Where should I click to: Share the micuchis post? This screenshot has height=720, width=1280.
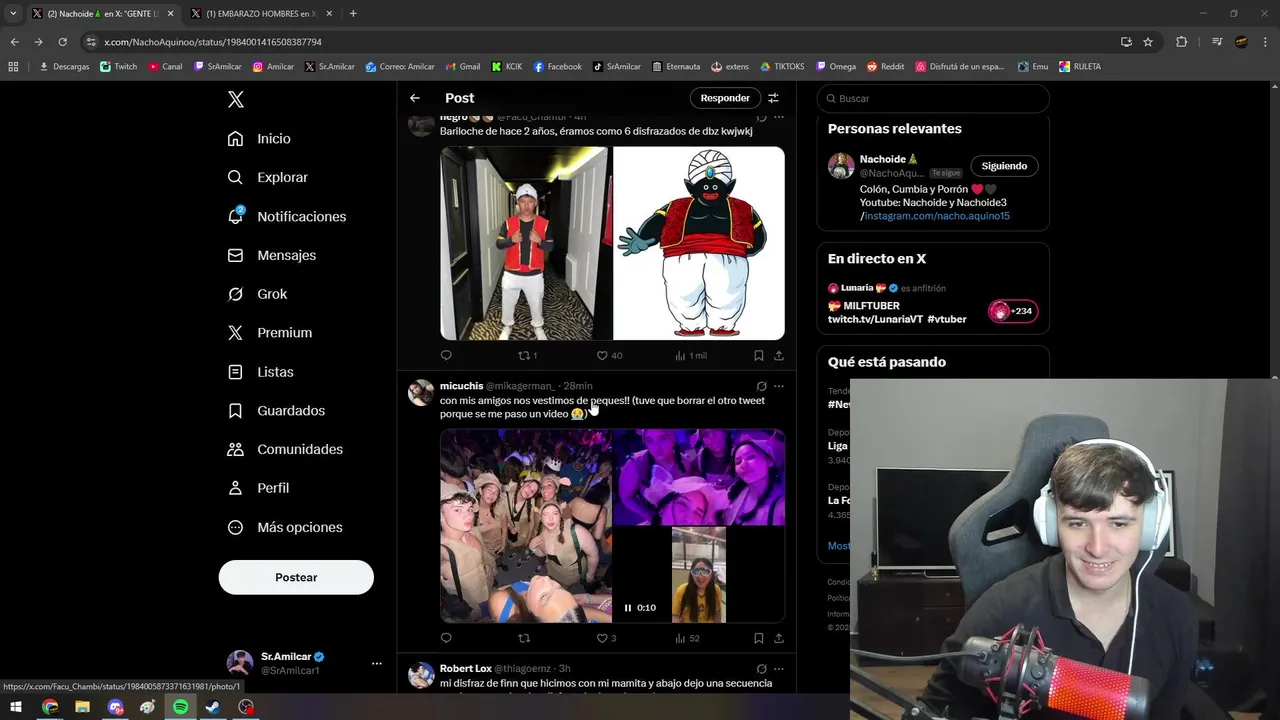click(x=779, y=638)
